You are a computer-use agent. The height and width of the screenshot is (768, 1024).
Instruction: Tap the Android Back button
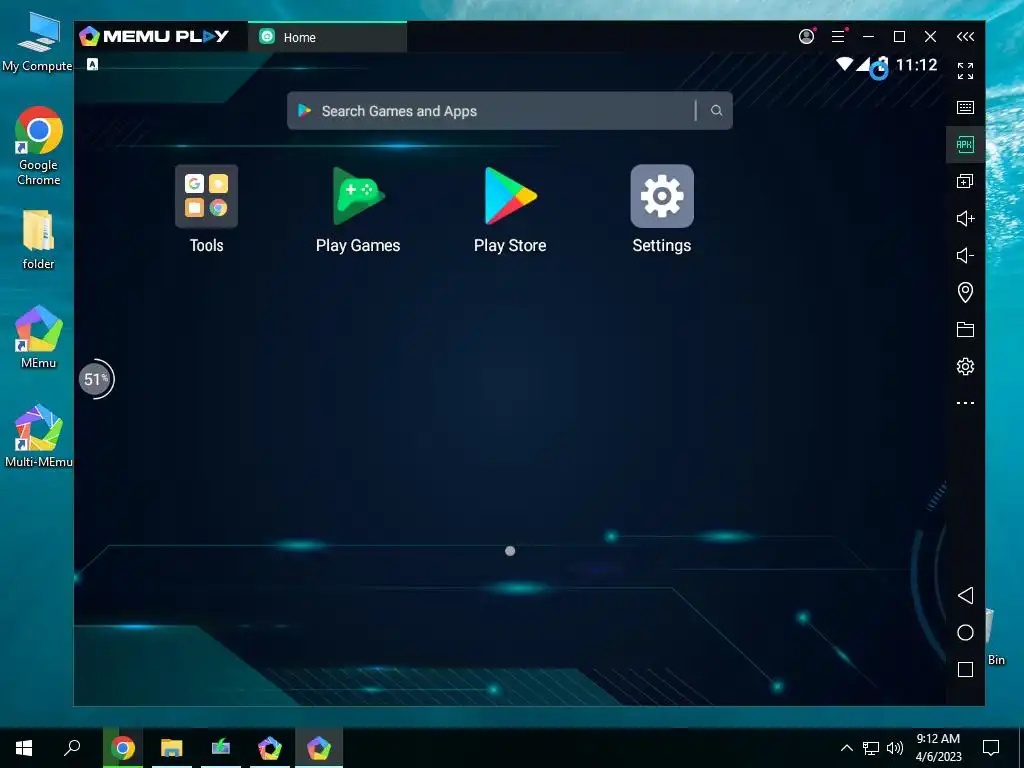(965, 595)
